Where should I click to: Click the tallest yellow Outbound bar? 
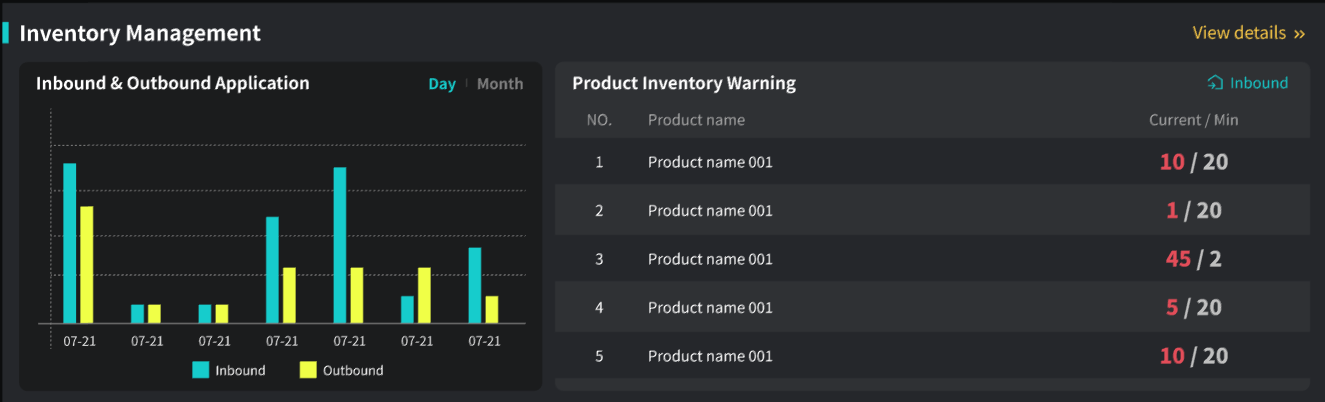(87, 265)
